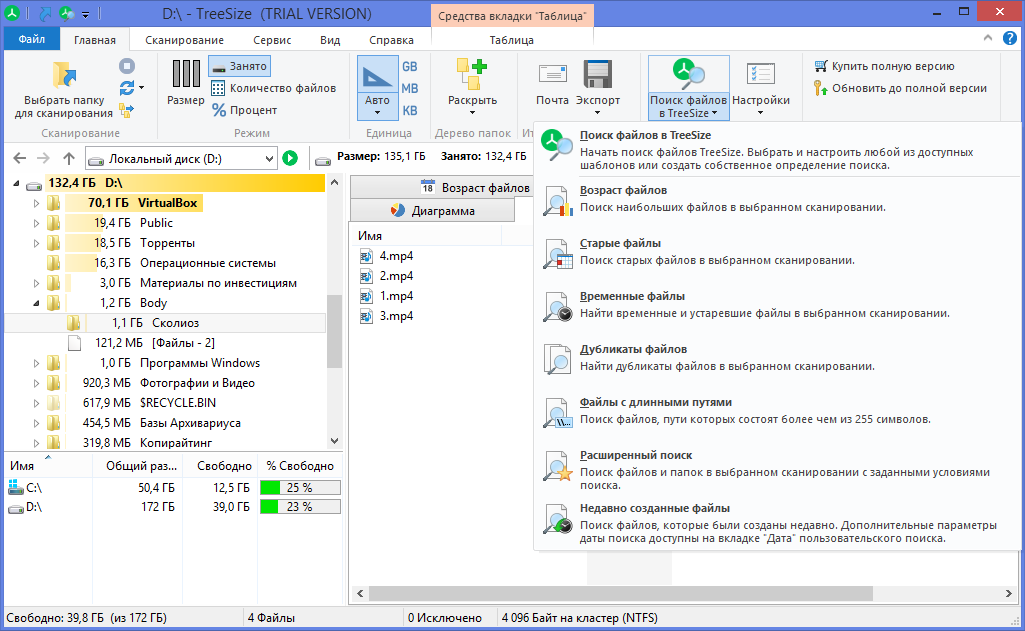Switch to Процент display mode
Viewport: 1025px width, 631px height.
tap(244, 110)
